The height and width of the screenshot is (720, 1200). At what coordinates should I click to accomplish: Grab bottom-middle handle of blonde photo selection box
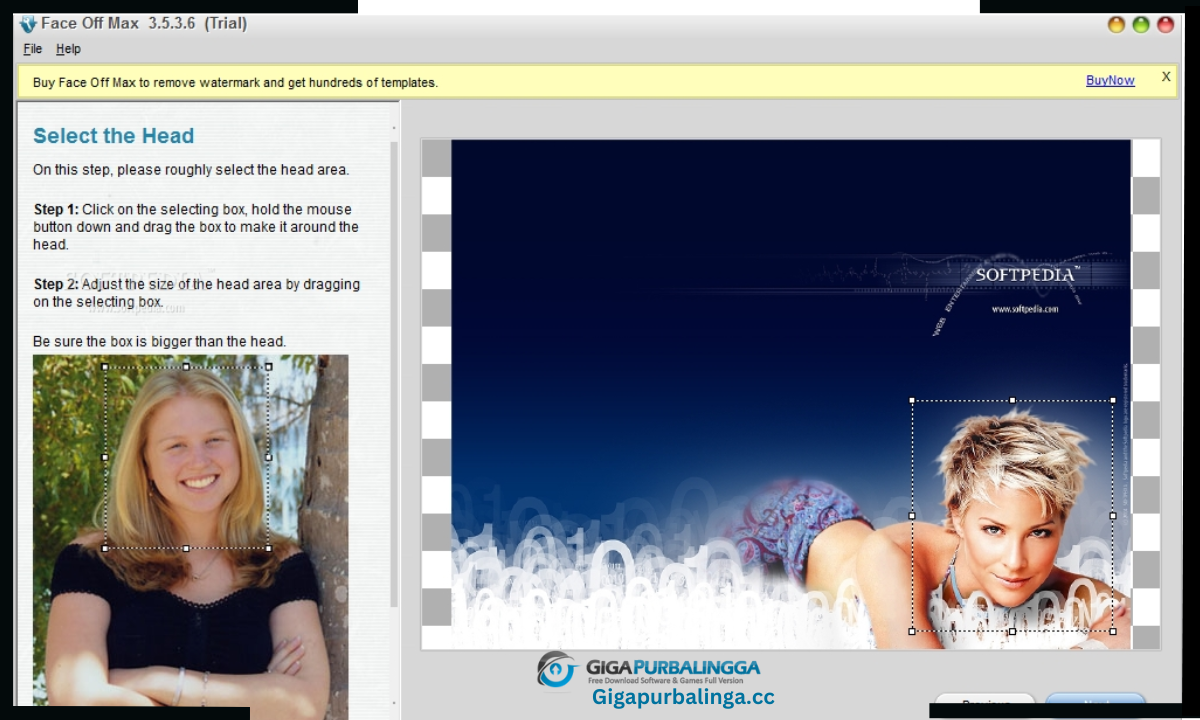187,548
